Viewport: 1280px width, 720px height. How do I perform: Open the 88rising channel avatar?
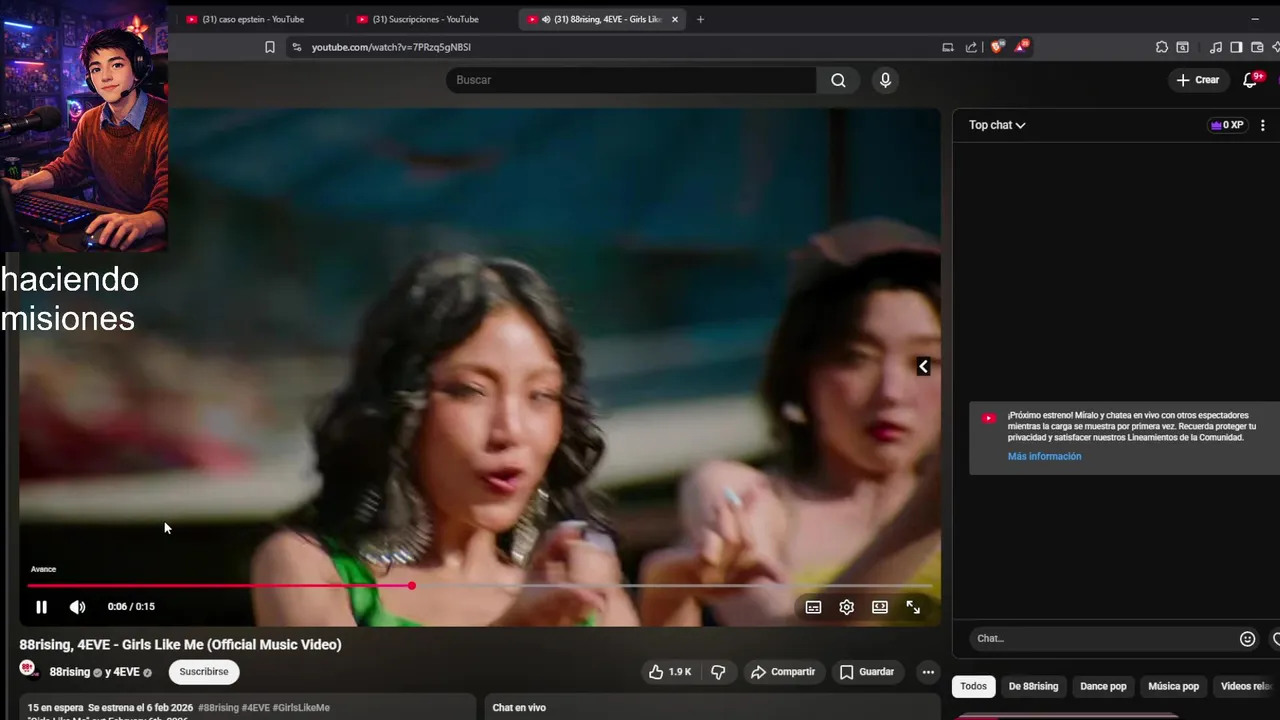pos(29,670)
